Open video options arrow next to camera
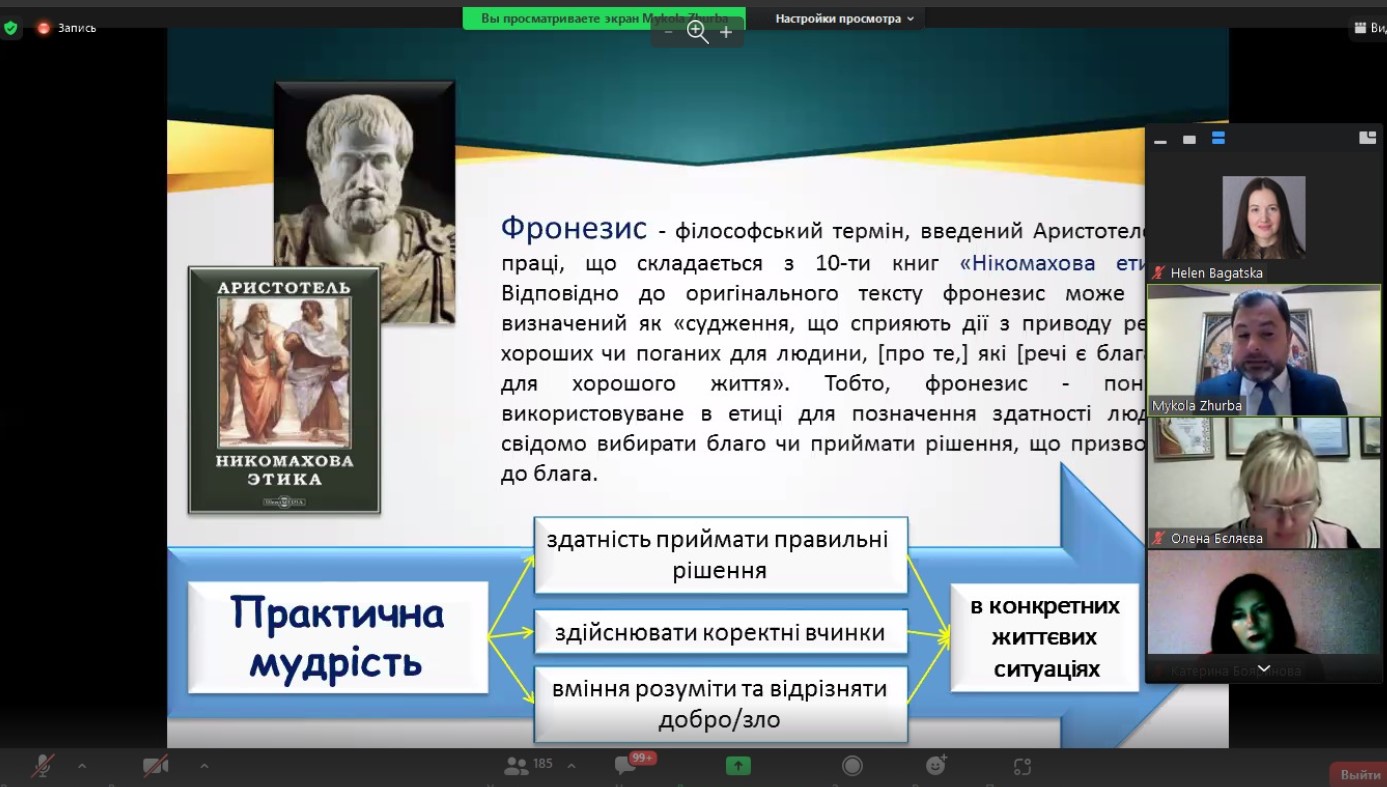Viewport: 1387px width, 787px height. point(204,766)
